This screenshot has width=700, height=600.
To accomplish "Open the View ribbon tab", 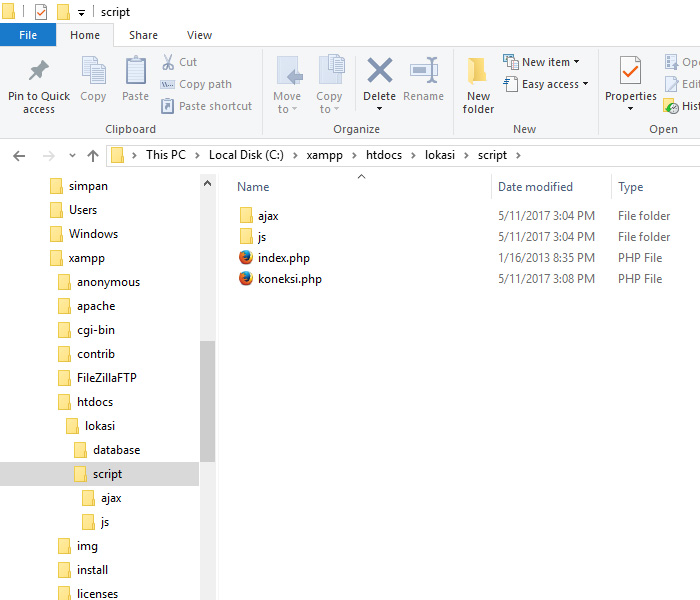I will (x=199, y=35).
